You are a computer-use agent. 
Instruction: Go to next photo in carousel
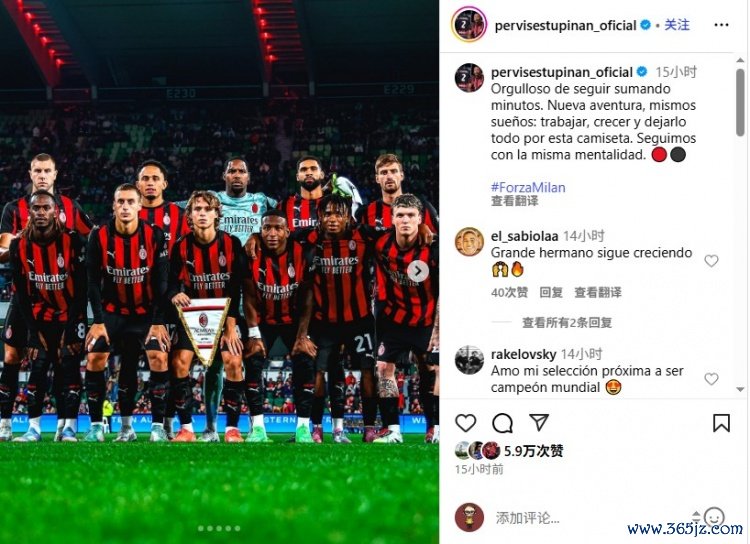coord(418,271)
